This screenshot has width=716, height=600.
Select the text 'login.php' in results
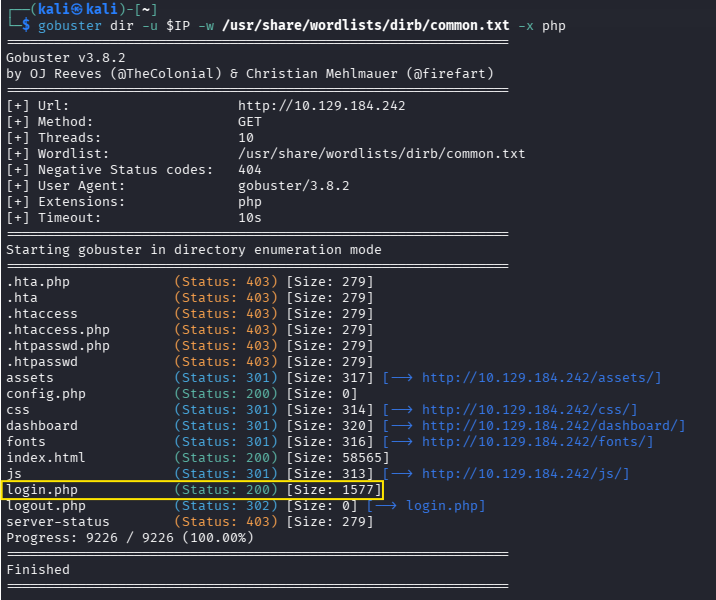42,490
